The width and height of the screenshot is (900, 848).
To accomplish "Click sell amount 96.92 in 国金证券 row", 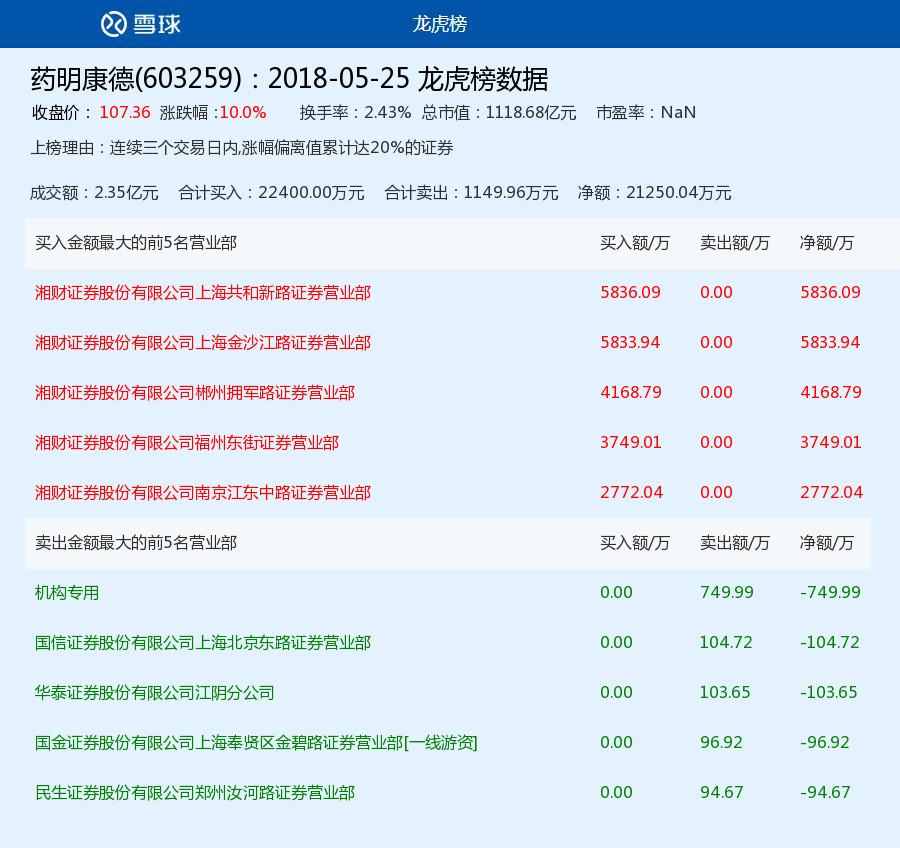I will pyautogui.click(x=721, y=742).
